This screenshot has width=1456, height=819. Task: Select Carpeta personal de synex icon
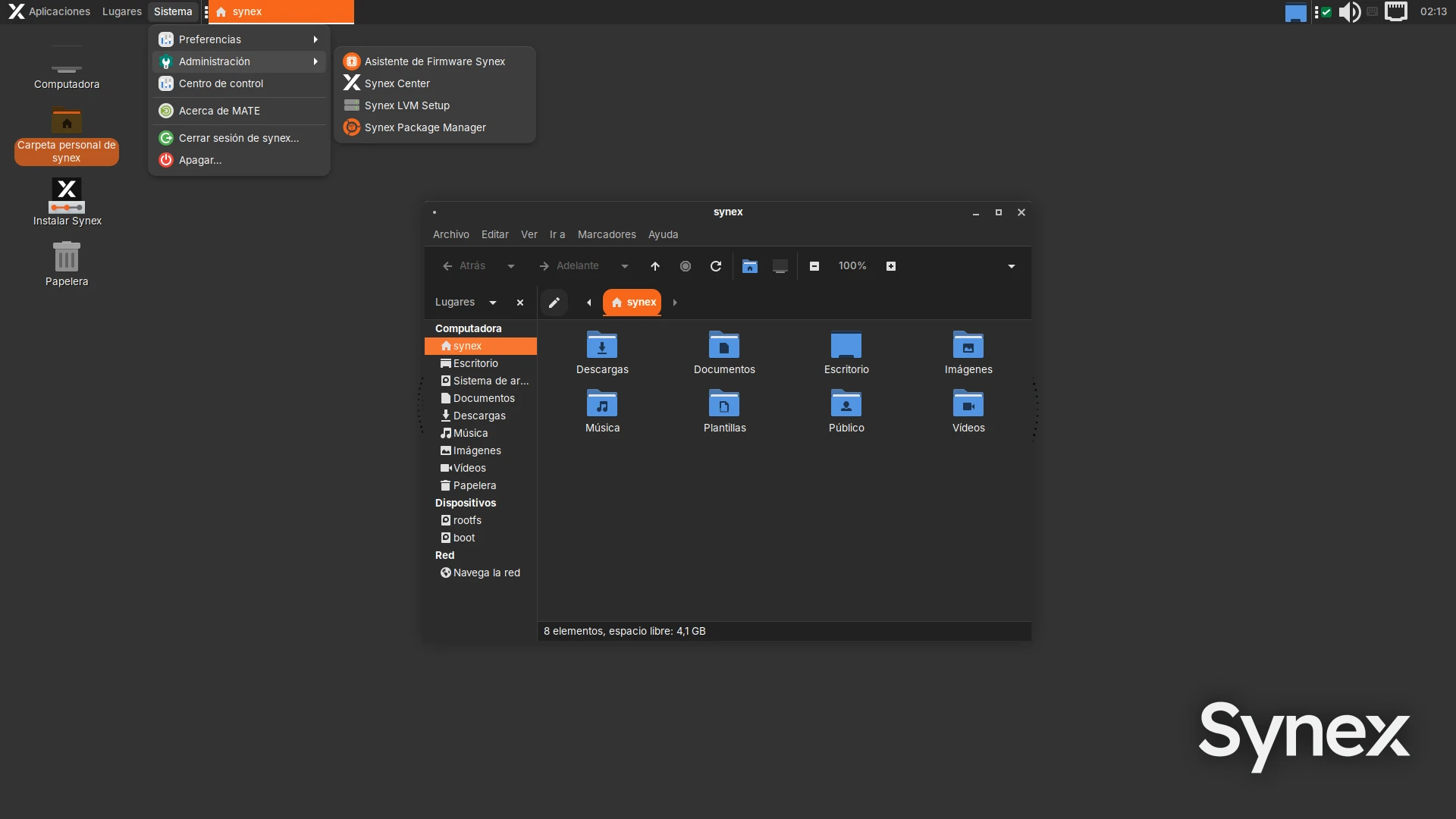67,136
